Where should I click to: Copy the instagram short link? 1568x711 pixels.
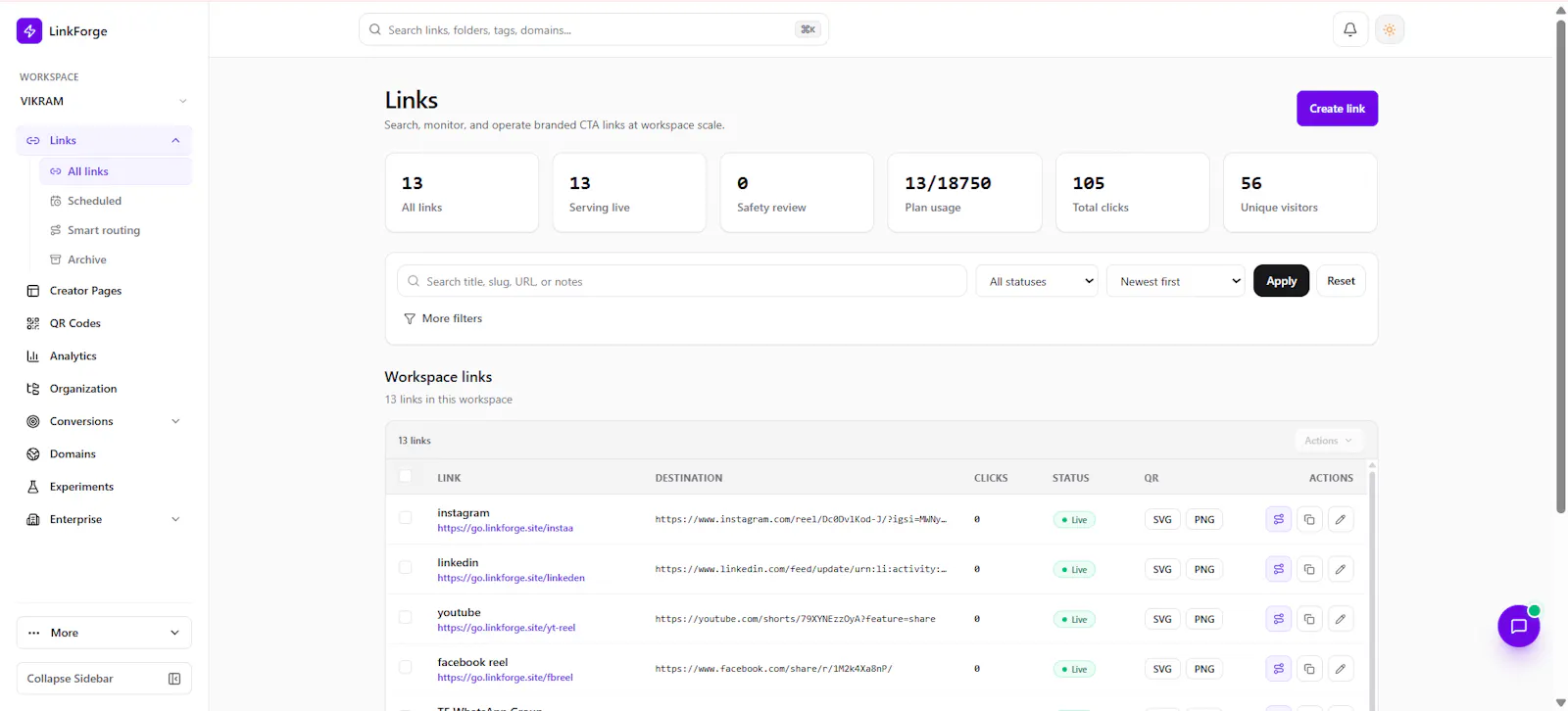tap(1309, 519)
